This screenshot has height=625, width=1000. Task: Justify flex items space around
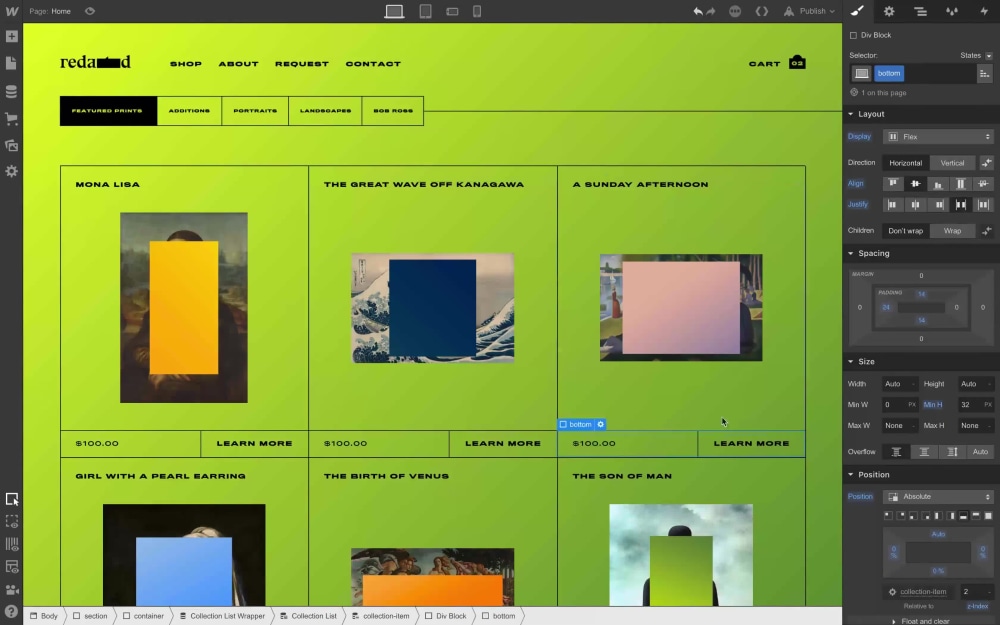pos(983,205)
